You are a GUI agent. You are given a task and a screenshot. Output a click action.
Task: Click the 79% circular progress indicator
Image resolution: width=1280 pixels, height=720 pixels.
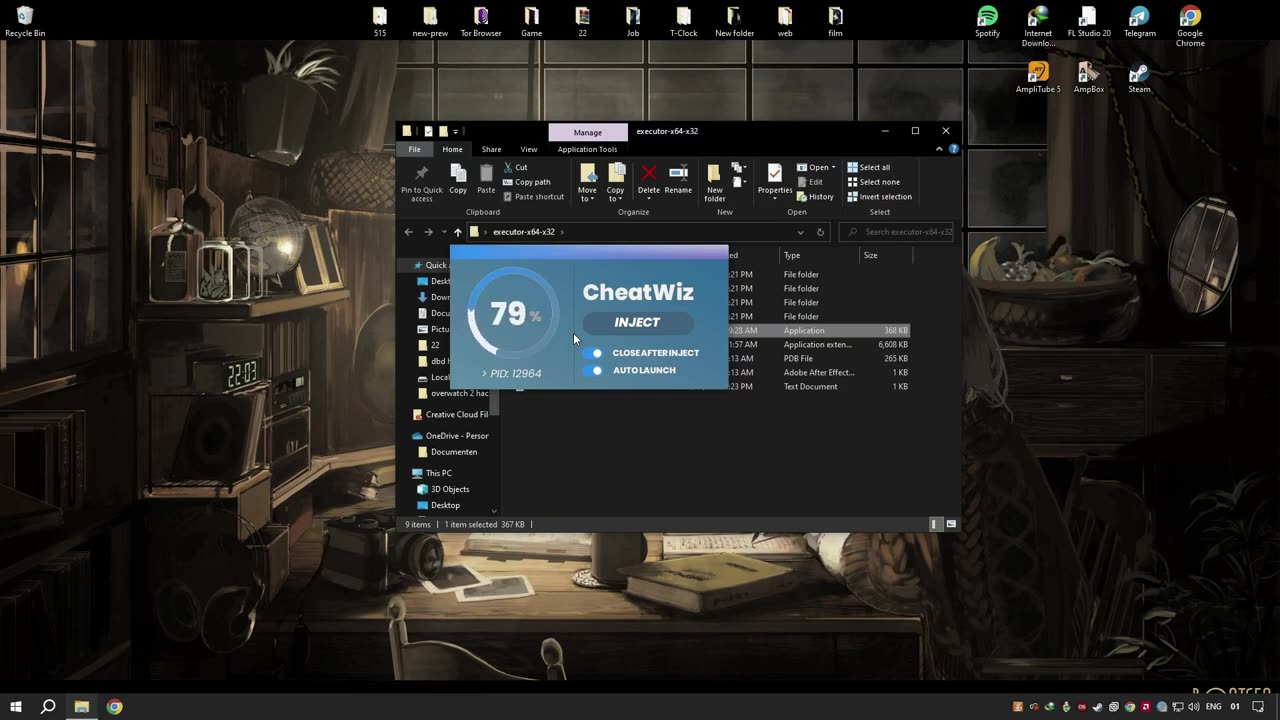click(513, 314)
